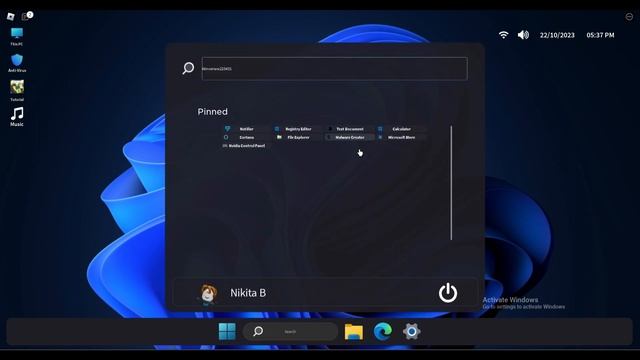Image resolution: width=640 pixels, height=360 pixels.
Task: Click the date 22/10/2023
Action: tap(557, 35)
